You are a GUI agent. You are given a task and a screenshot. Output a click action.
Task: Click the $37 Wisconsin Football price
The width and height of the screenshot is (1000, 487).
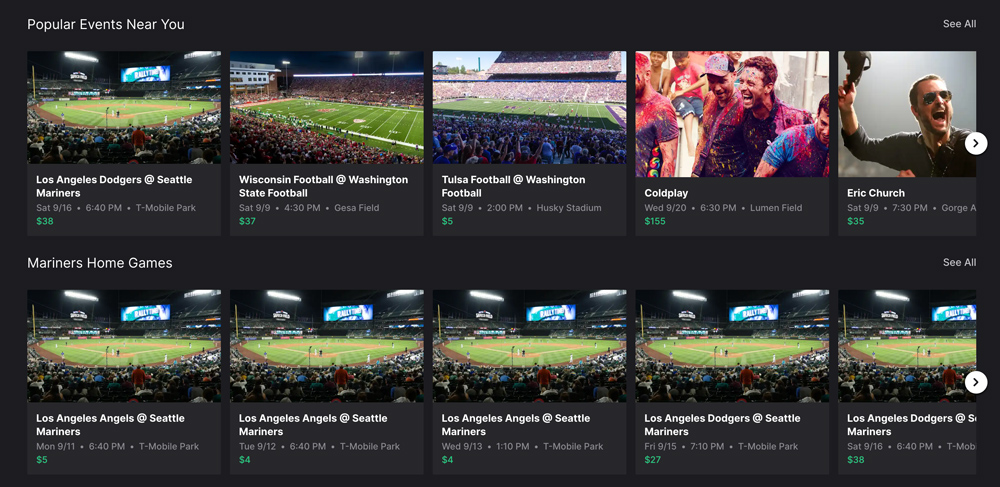click(x=246, y=221)
